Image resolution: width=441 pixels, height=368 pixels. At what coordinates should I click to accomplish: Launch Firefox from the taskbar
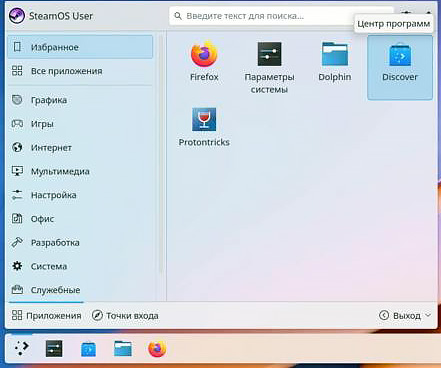(157, 349)
